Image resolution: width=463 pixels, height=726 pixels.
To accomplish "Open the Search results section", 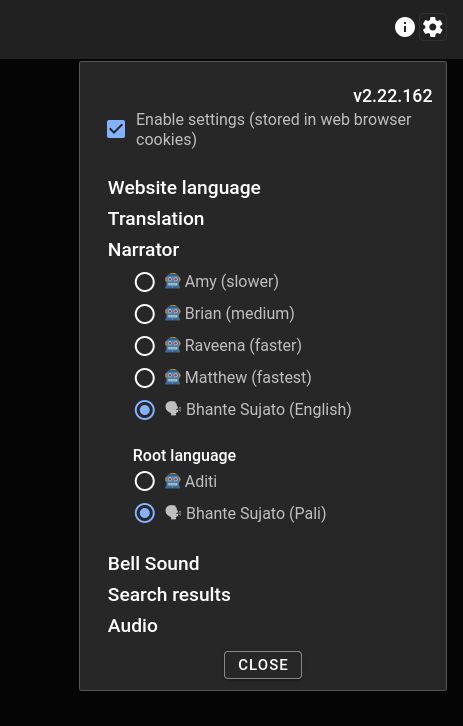I will pyautogui.click(x=169, y=595).
